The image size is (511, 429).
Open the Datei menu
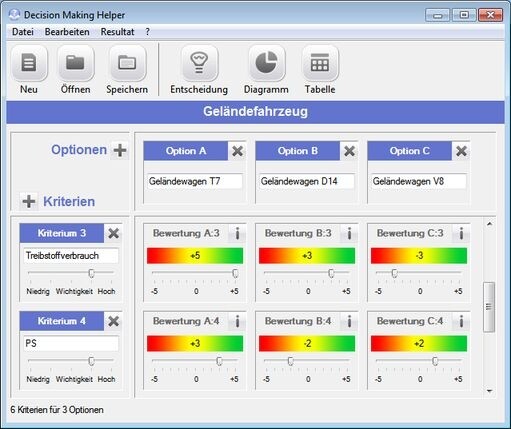click(23, 32)
